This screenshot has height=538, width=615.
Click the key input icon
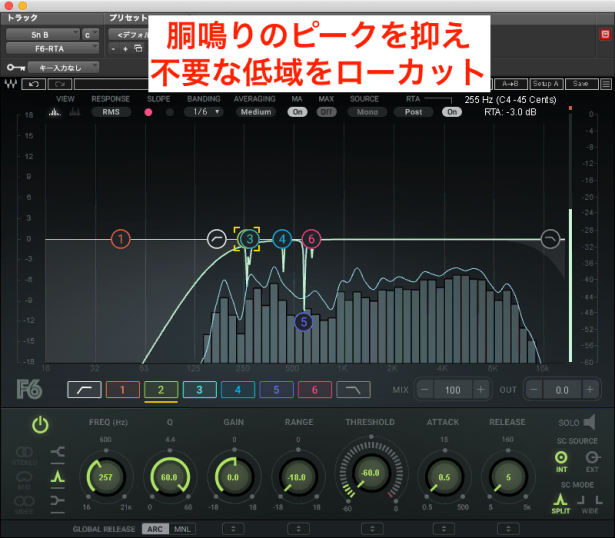pos(16,68)
